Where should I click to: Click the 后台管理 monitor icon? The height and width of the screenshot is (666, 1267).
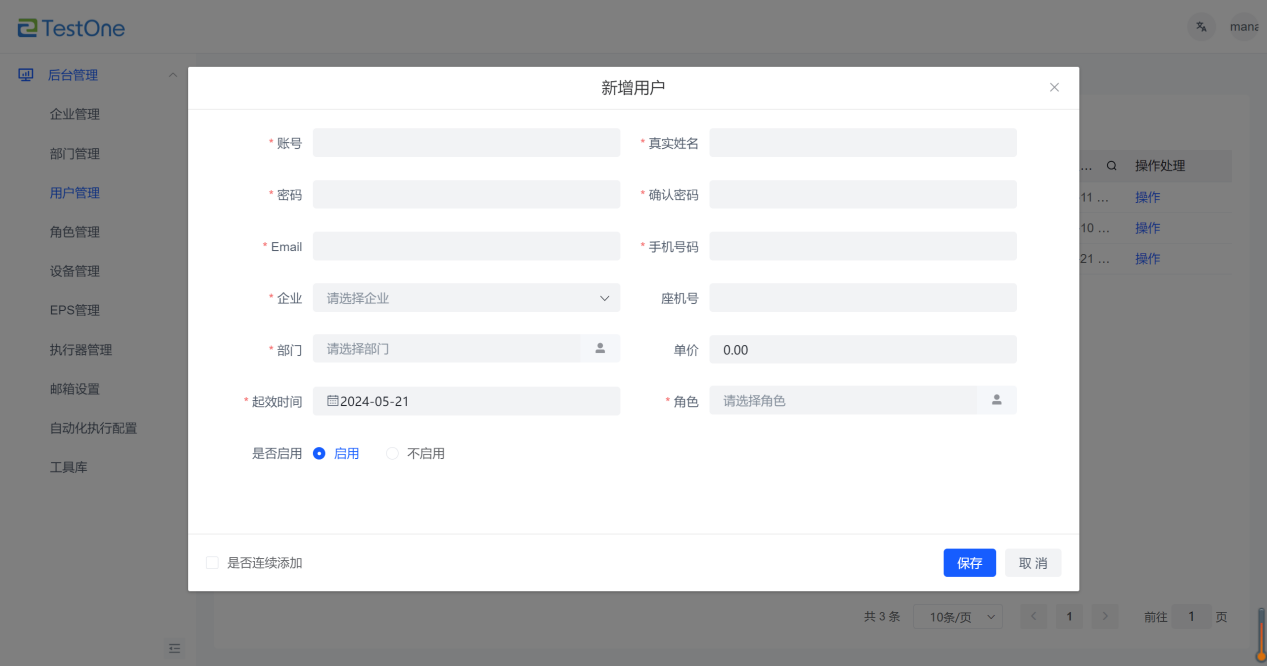pyautogui.click(x=27, y=75)
